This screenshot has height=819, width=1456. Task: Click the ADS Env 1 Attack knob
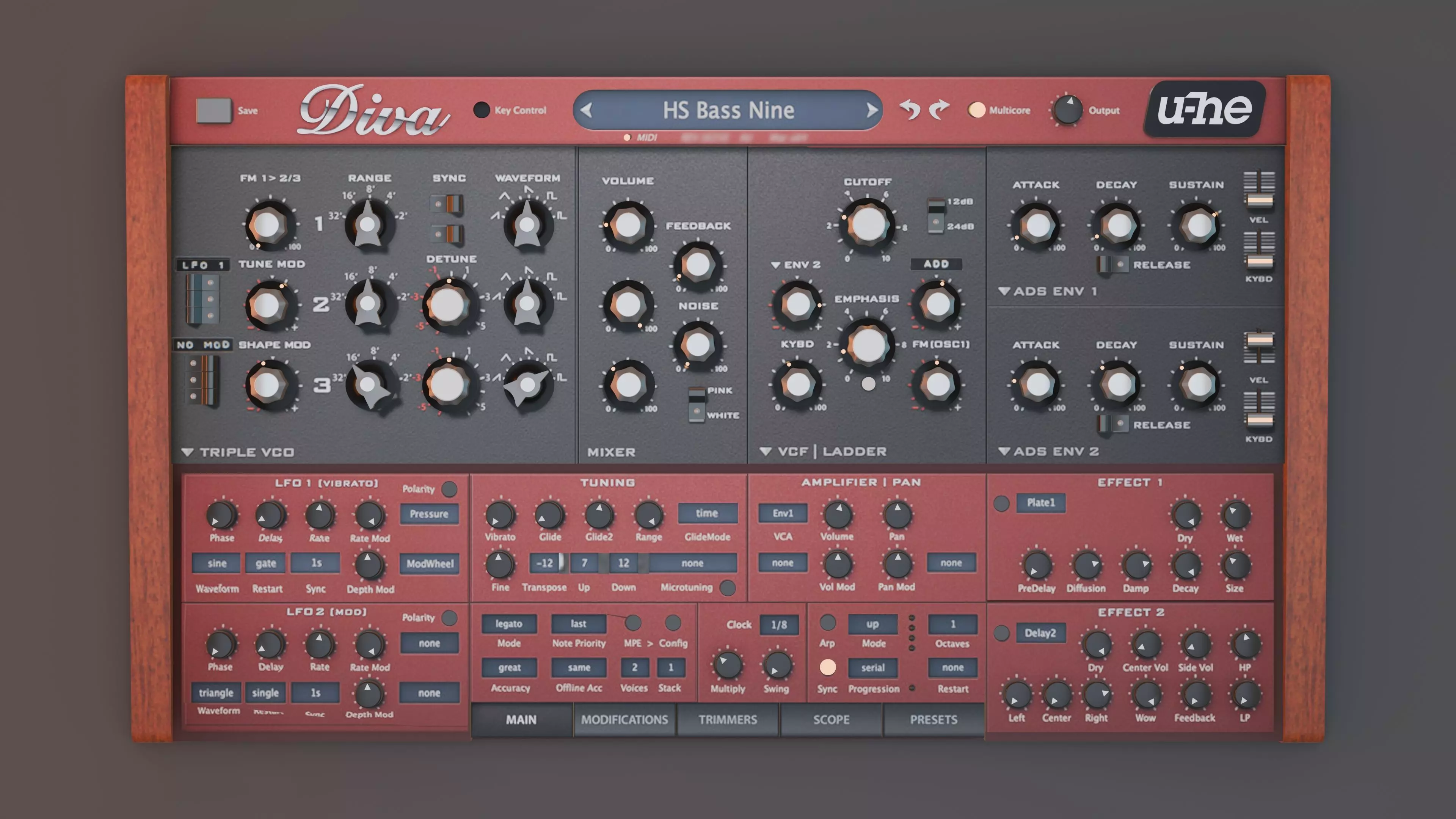(1037, 226)
